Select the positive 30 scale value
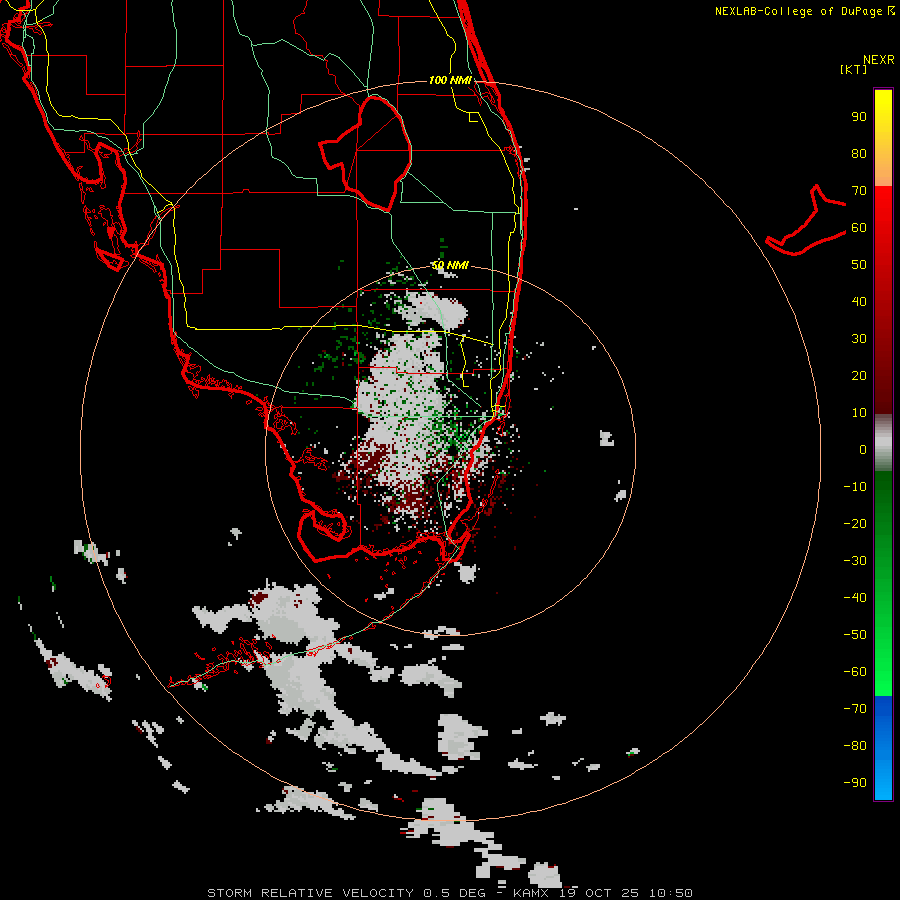This screenshot has height=900, width=900. click(859, 339)
